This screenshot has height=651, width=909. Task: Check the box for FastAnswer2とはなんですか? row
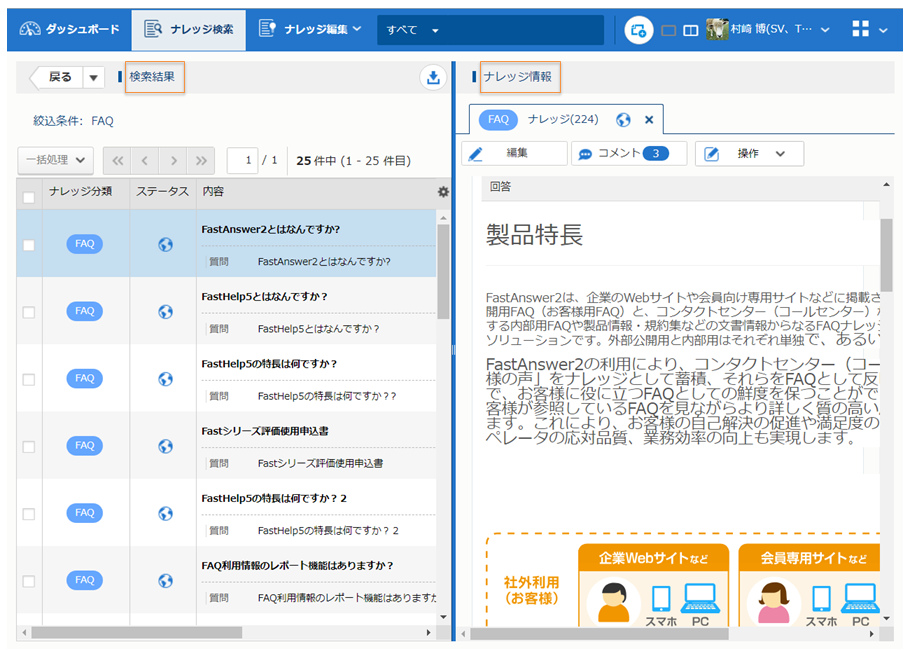pos(28,245)
